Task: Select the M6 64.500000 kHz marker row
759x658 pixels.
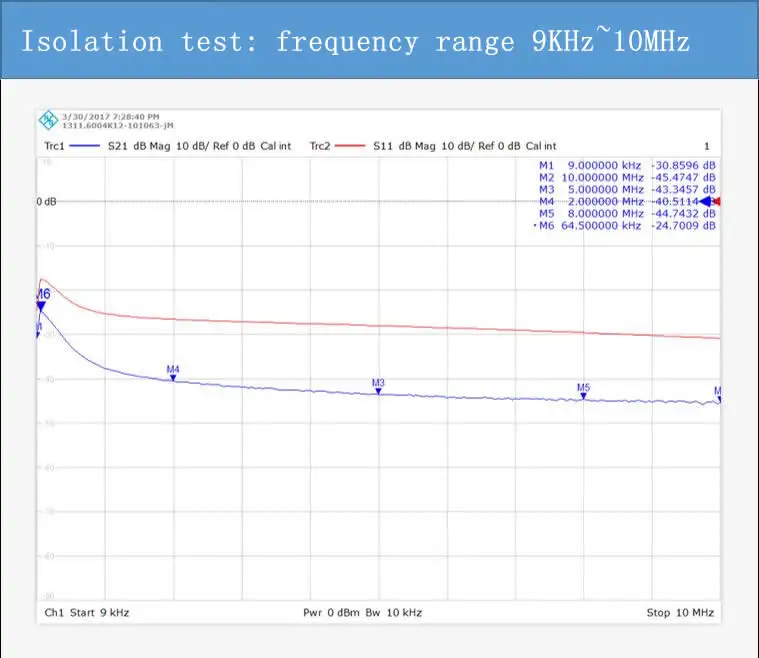Action: pos(624,225)
